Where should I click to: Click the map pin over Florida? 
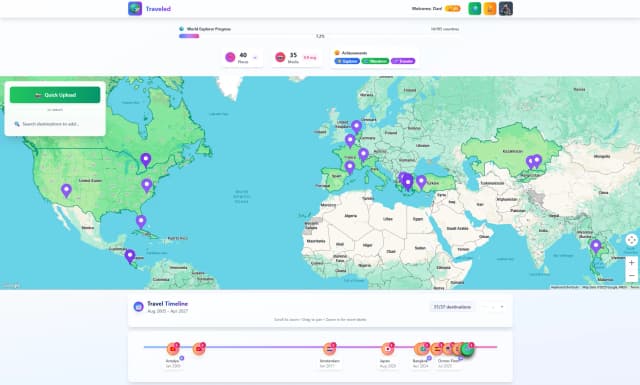click(141, 222)
